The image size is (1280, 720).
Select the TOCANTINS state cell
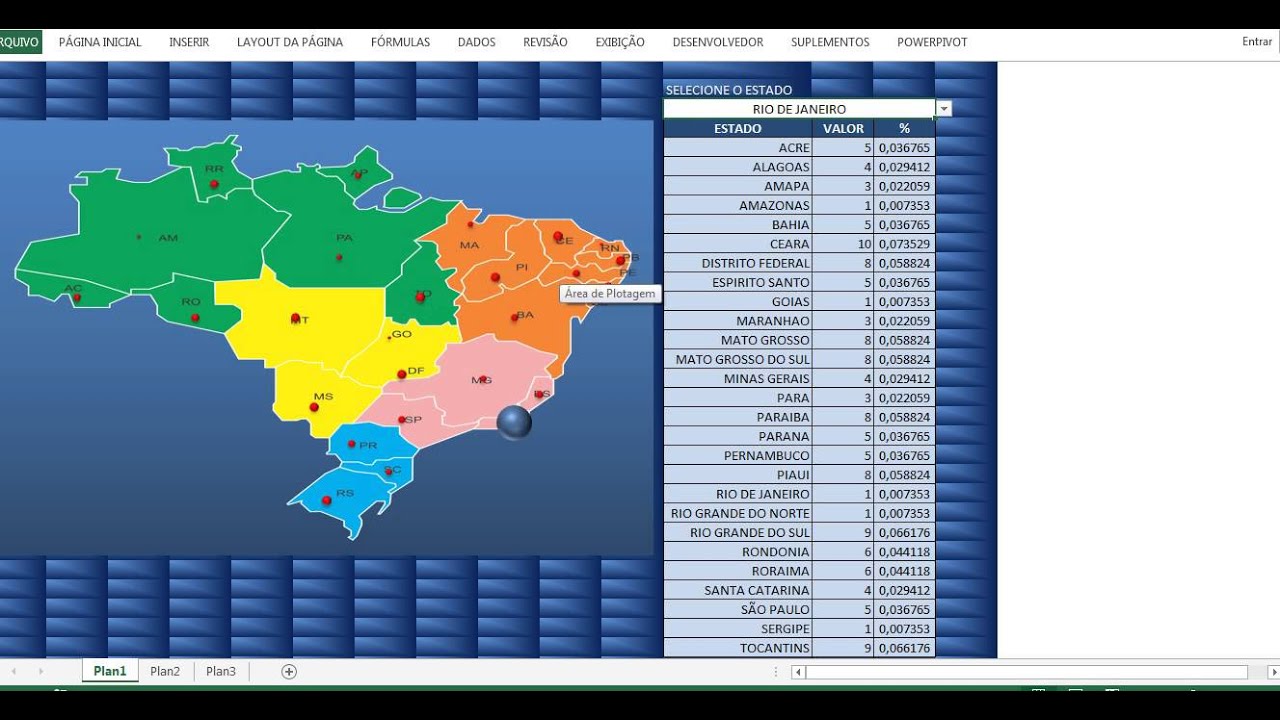coord(738,648)
